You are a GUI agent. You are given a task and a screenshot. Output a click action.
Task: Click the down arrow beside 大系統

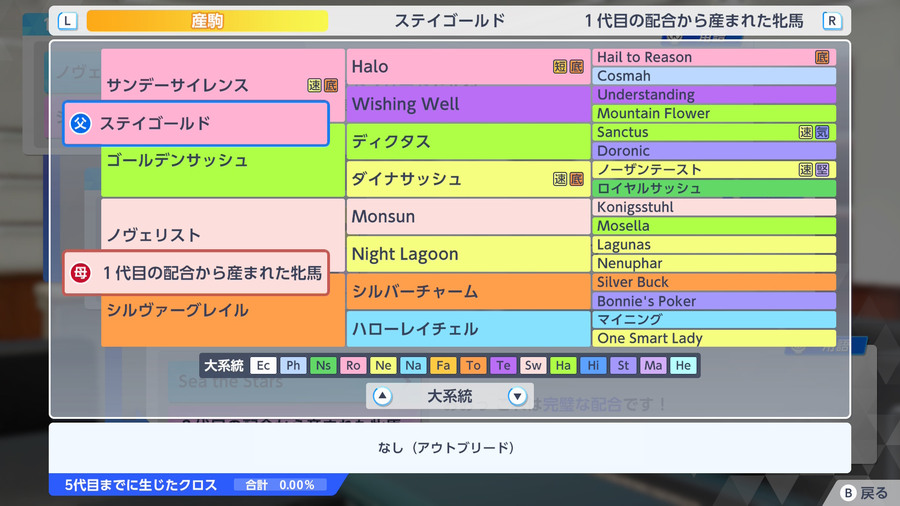[x=517, y=396]
